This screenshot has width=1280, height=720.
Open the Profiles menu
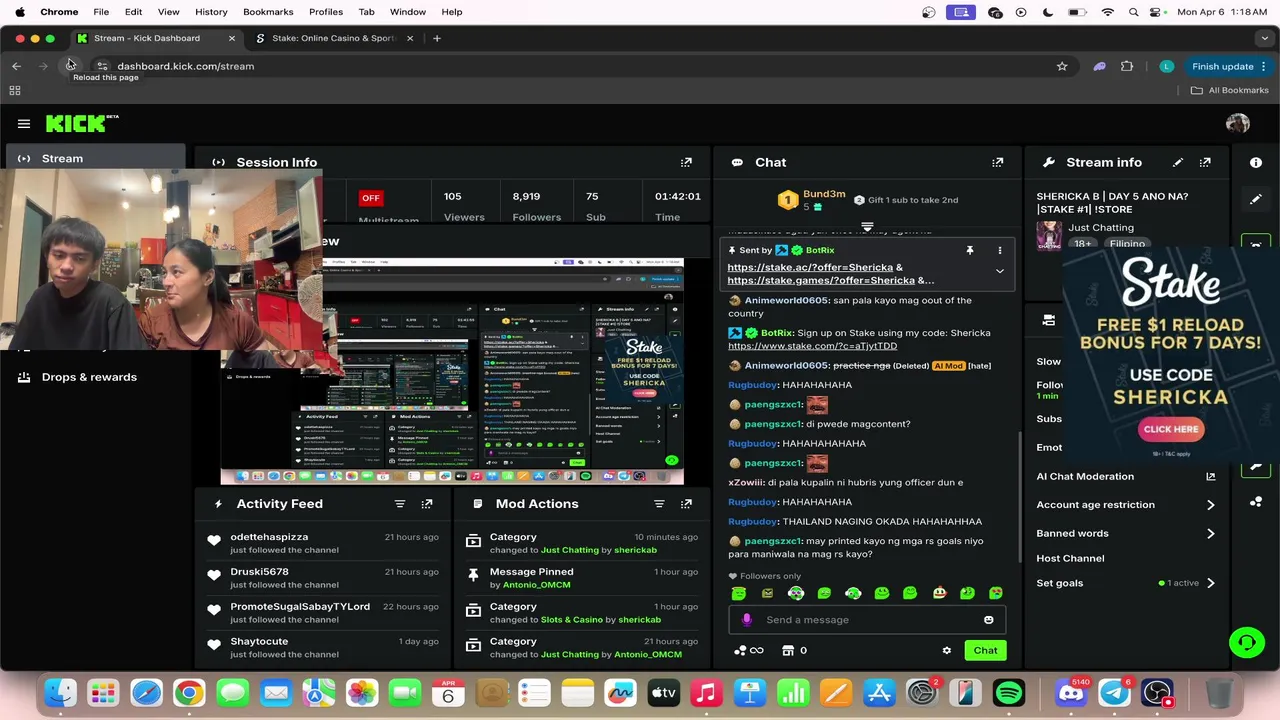pyautogui.click(x=326, y=12)
